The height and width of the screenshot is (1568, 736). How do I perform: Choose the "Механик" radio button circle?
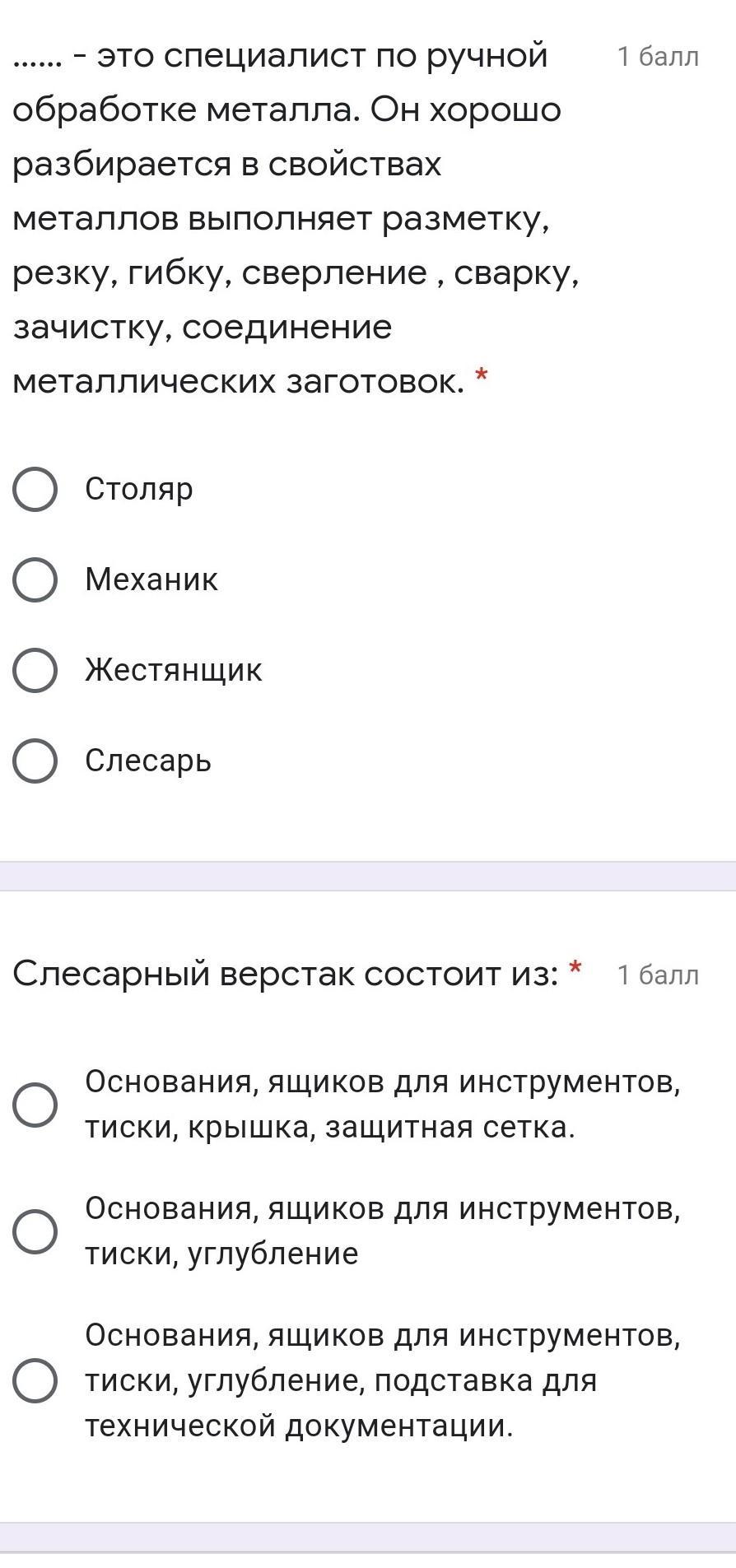[35, 580]
